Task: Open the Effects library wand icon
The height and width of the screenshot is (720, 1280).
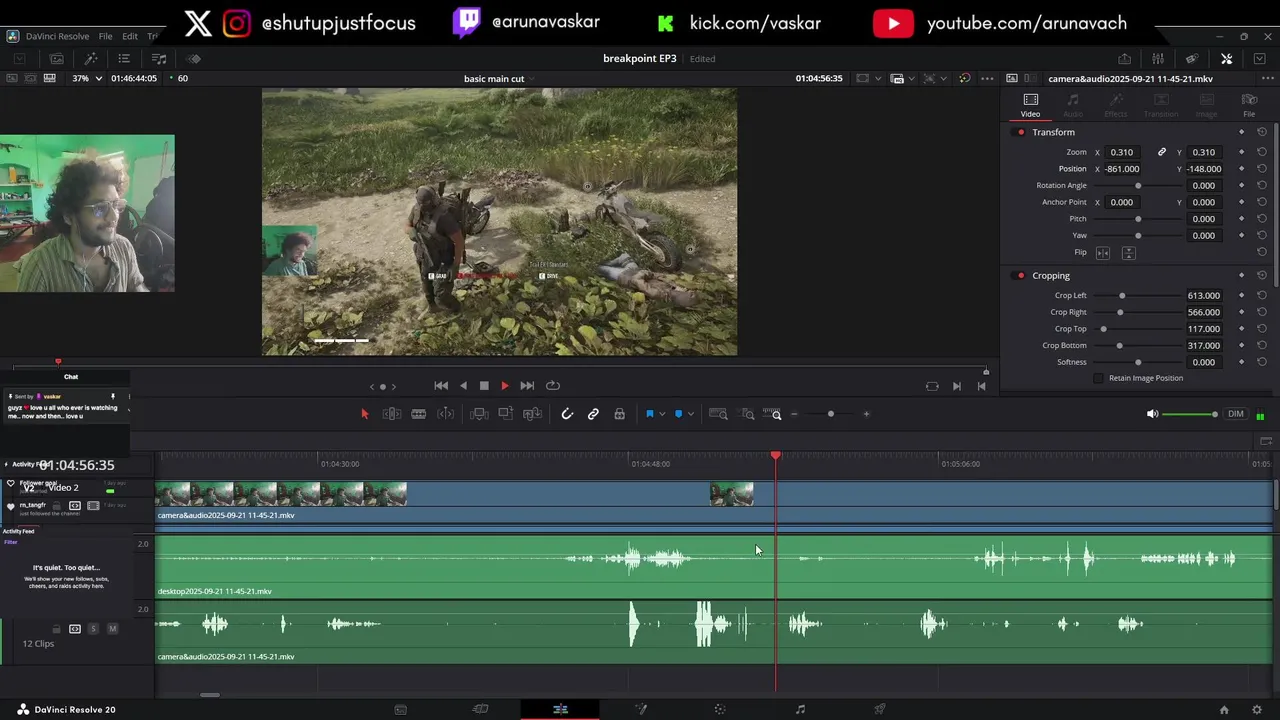Action: 90,59
